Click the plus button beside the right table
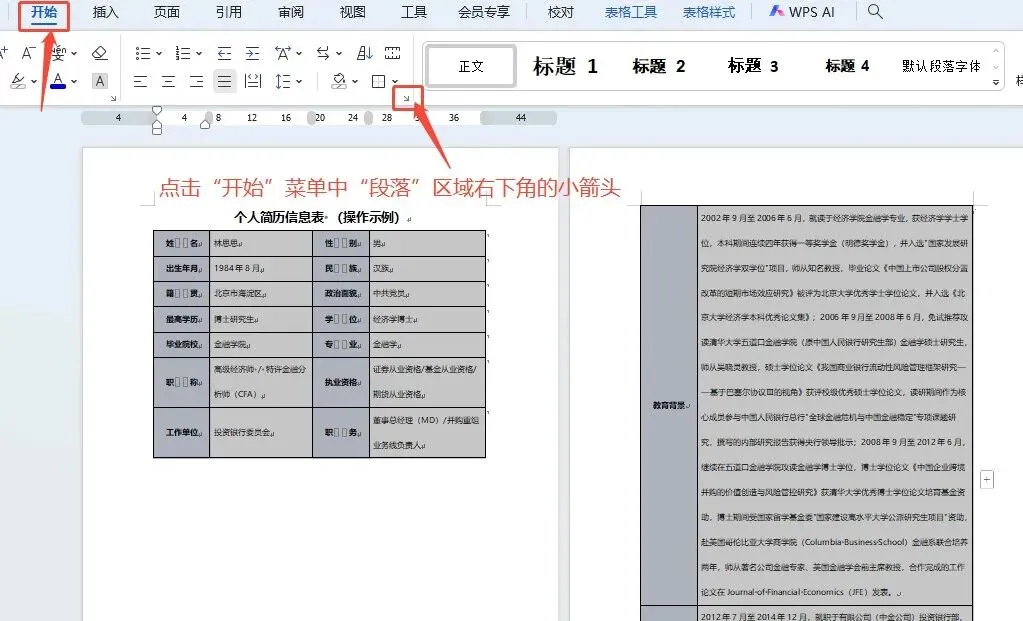This screenshot has width=1023, height=621. pos(987,479)
